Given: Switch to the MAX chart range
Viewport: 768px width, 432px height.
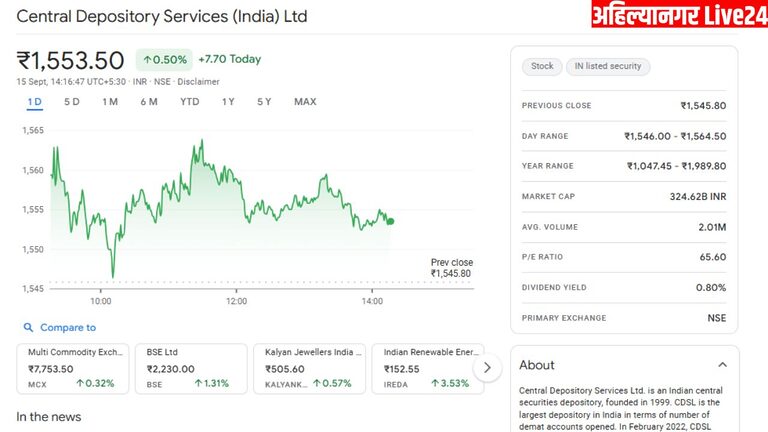Looking at the screenshot, I should [x=305, y=102].
